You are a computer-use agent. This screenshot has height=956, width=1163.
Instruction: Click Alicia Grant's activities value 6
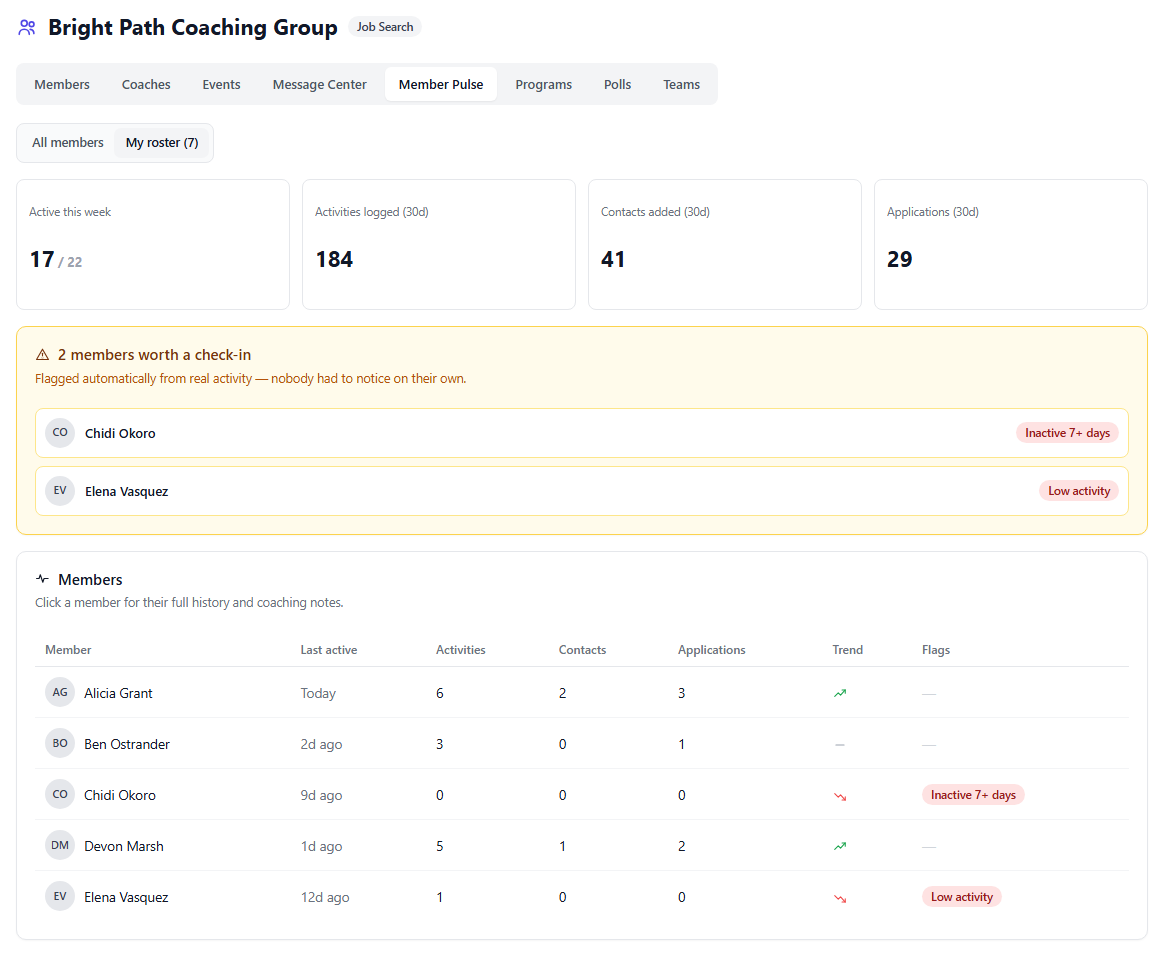click(x=440, y=693)
